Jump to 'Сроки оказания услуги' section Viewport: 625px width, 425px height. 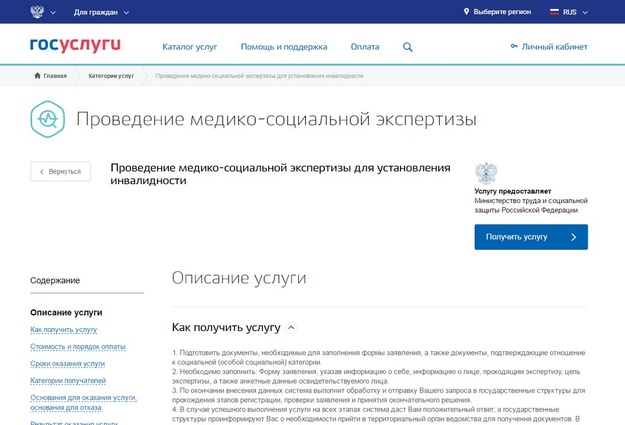click(x=67, y=363)
